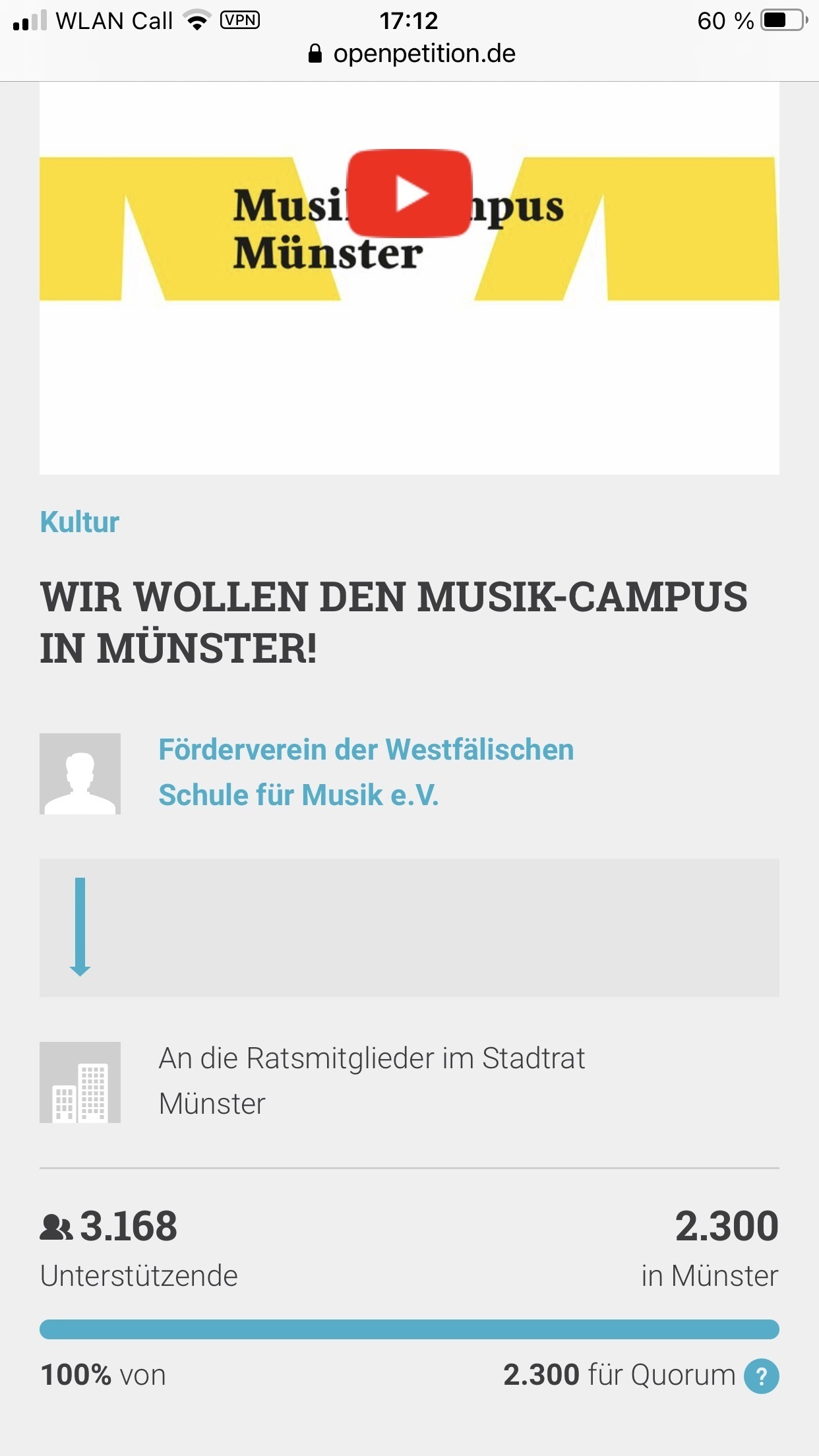
Task: Tap the blue downward arrow icon
Action: point(80,926)
